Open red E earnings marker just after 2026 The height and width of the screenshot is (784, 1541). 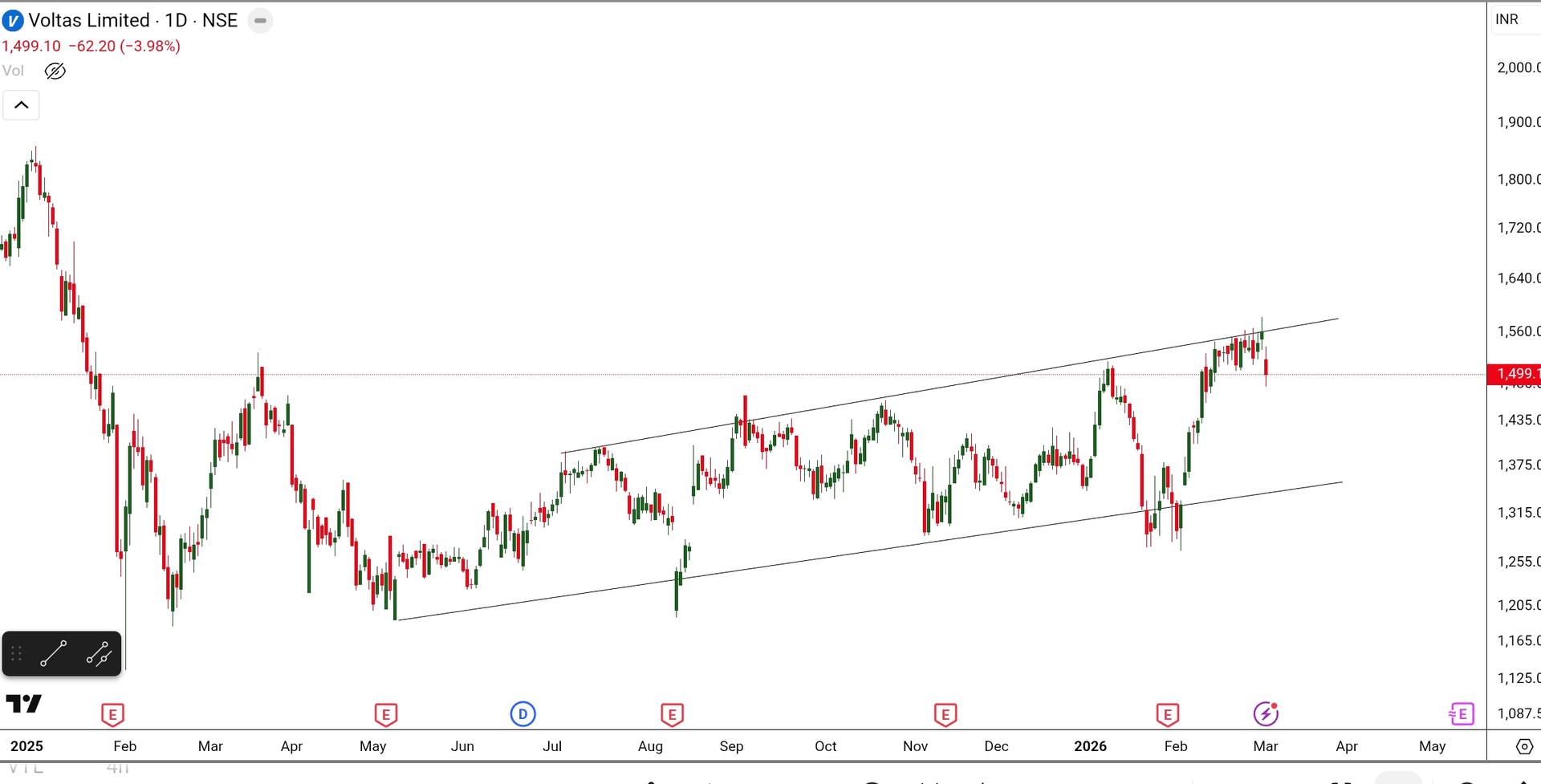pyautogui.click(x=1167, y=714)
